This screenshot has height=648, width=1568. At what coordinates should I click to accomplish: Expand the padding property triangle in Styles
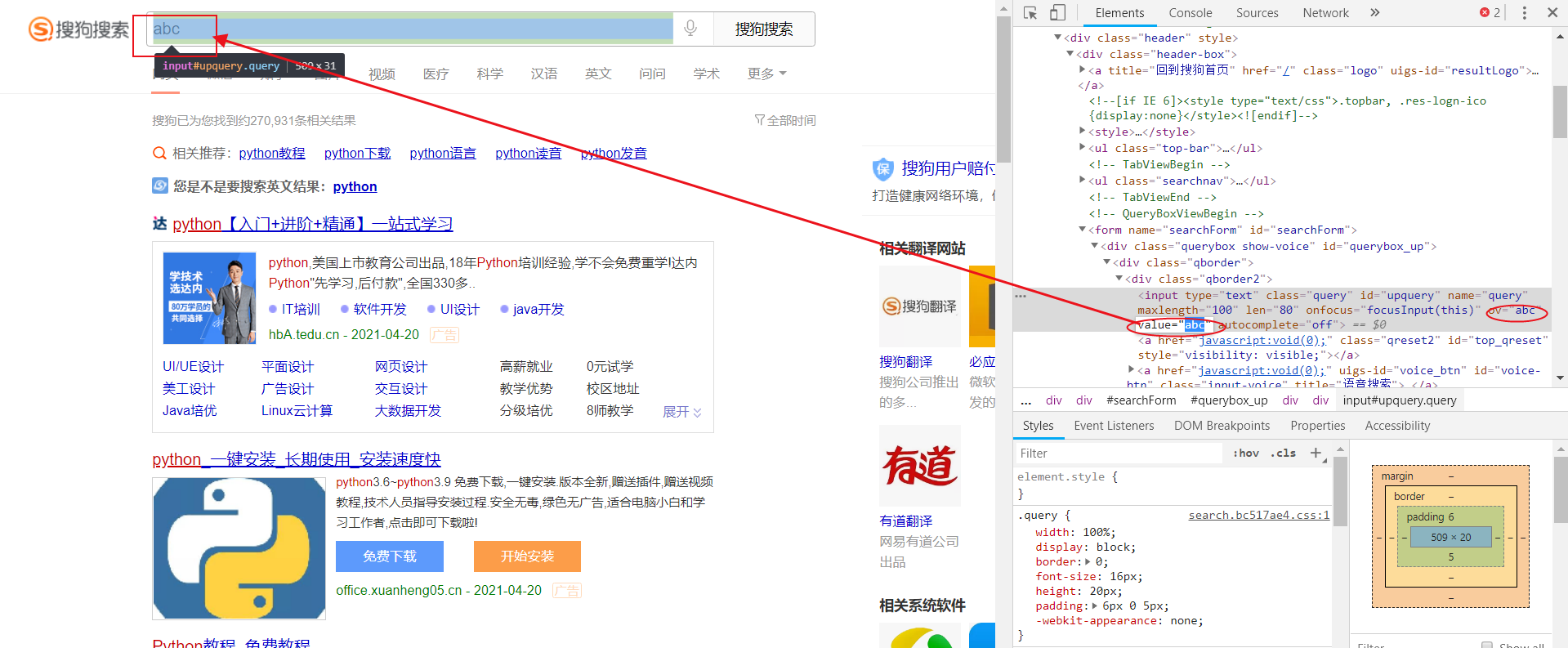click(1095, 606)
